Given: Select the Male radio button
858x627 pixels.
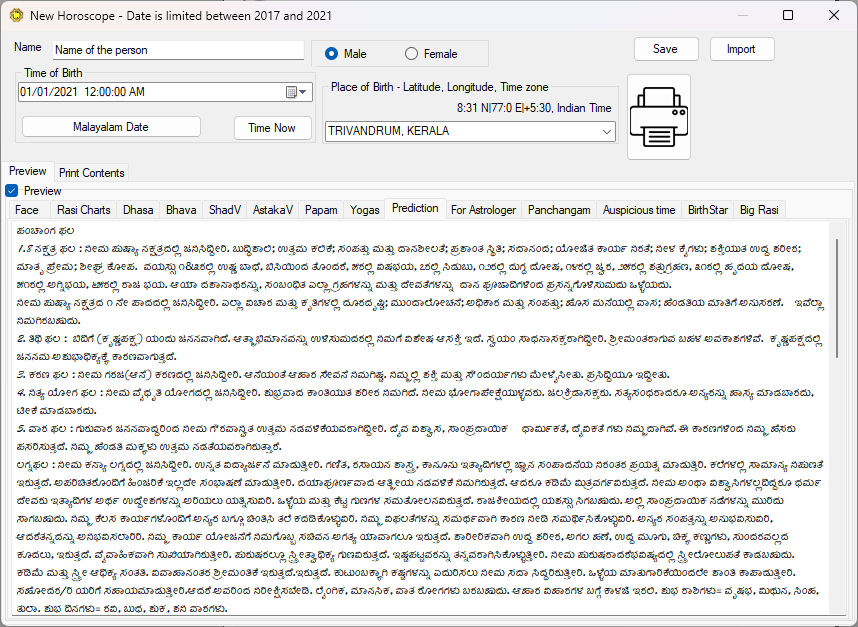Looking at the screenshot, I should pyautogui.click(x=331, y=54).
